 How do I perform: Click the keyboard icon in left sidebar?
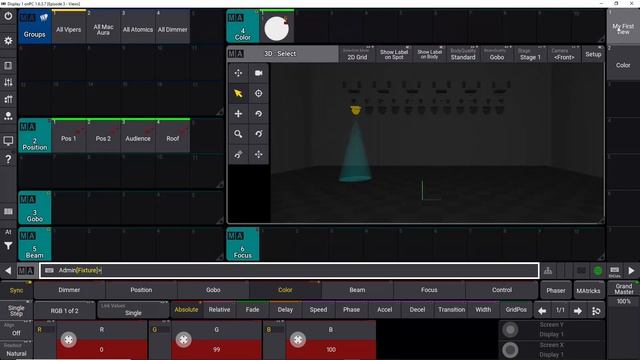coord(8,211)
